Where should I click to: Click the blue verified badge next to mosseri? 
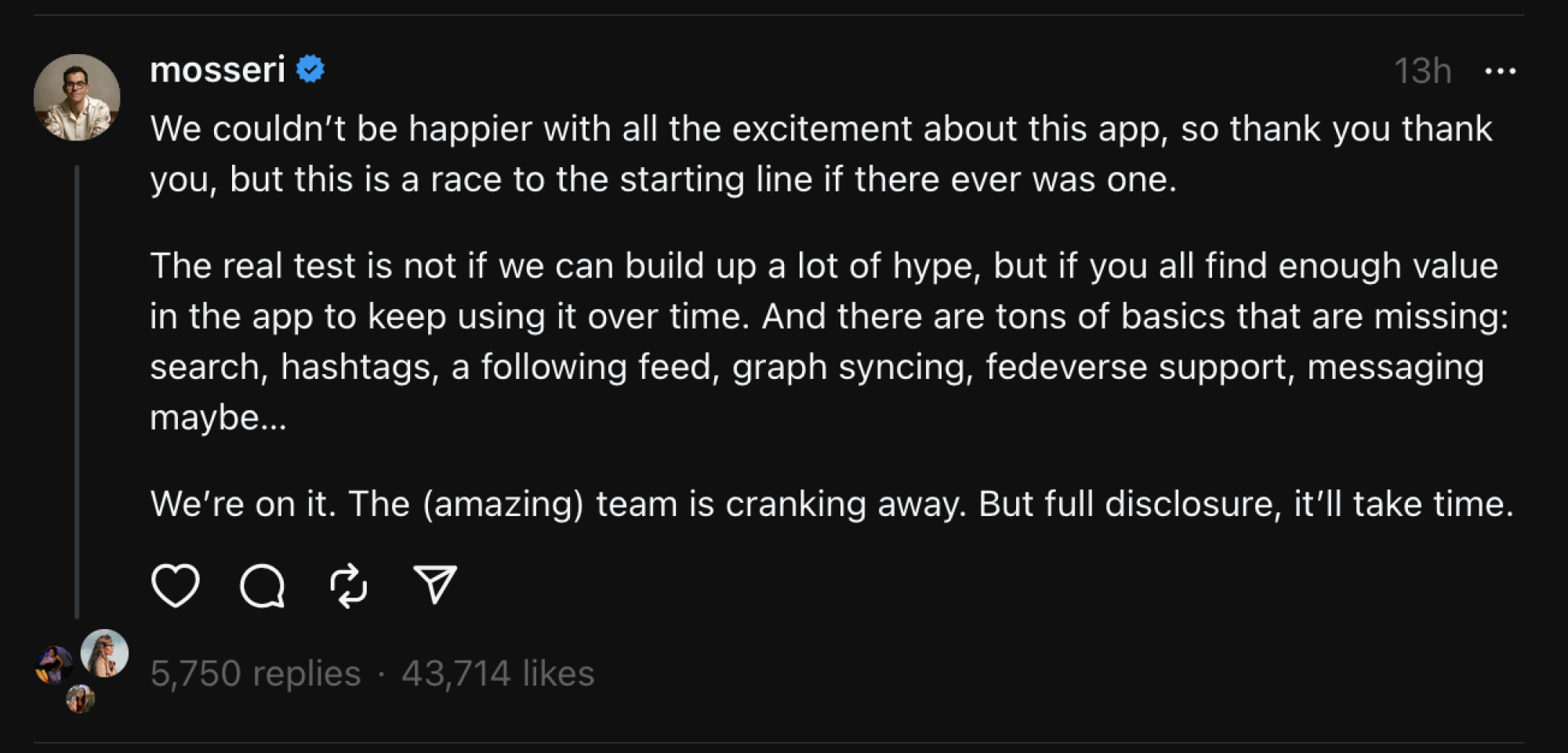click(x=310, y=69)
